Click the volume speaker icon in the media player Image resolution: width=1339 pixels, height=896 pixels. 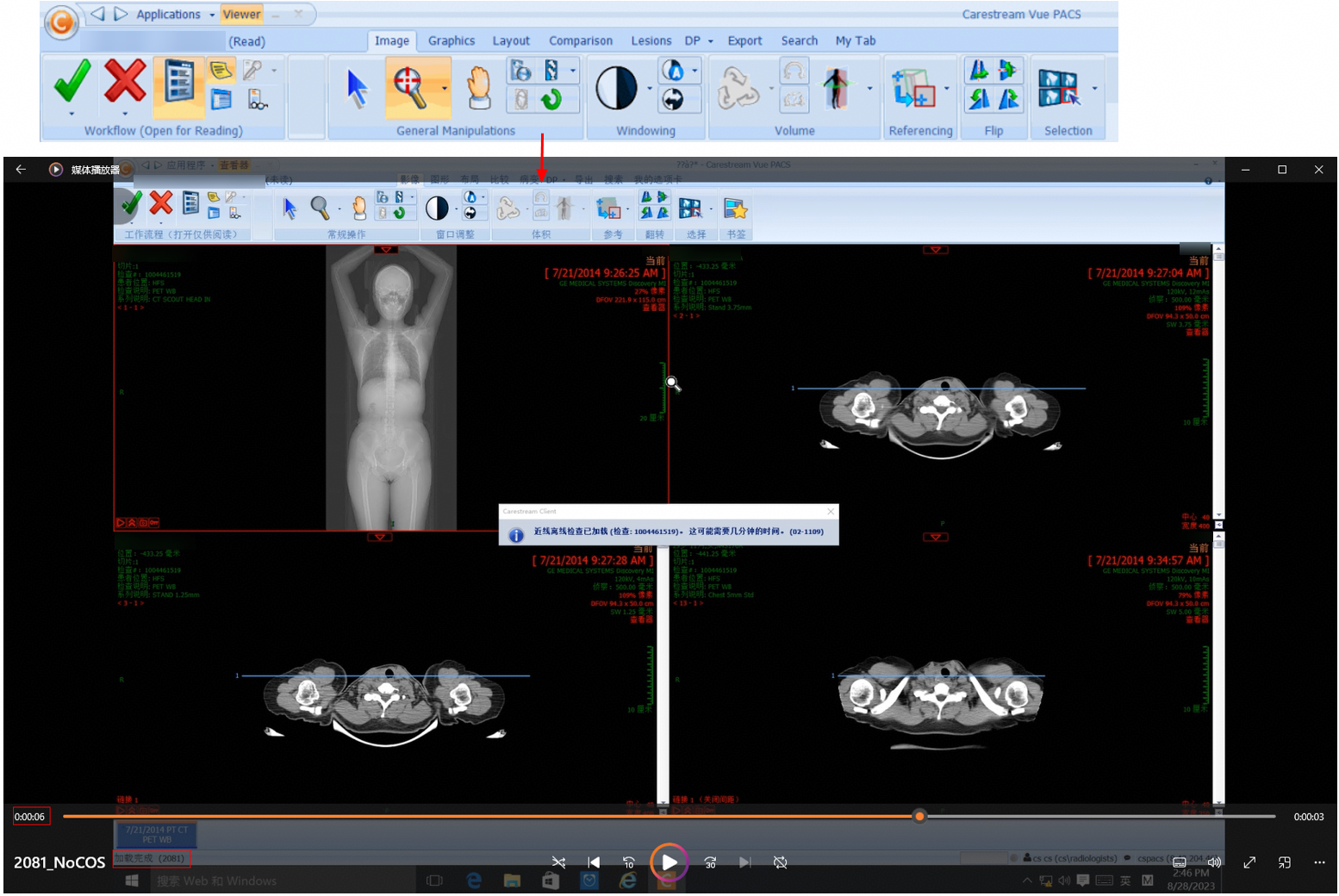pos(1215,862)
